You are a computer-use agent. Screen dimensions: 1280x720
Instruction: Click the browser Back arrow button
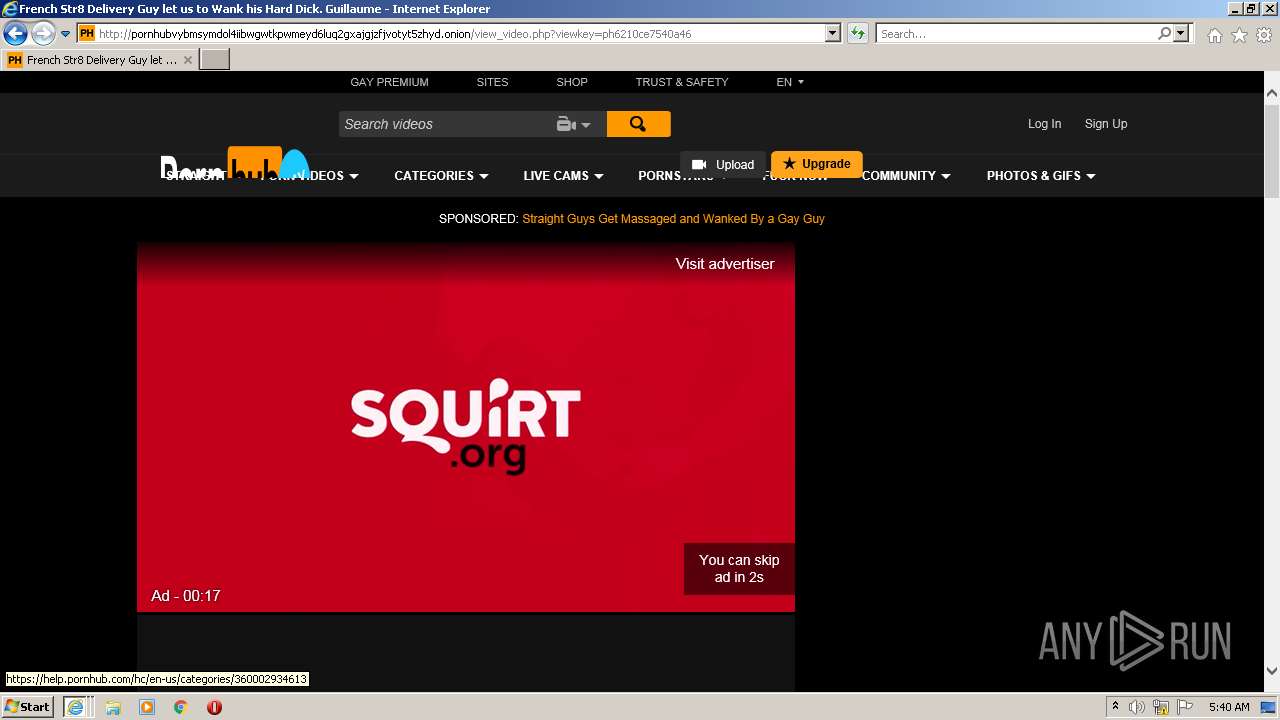[x=15, y=34]
